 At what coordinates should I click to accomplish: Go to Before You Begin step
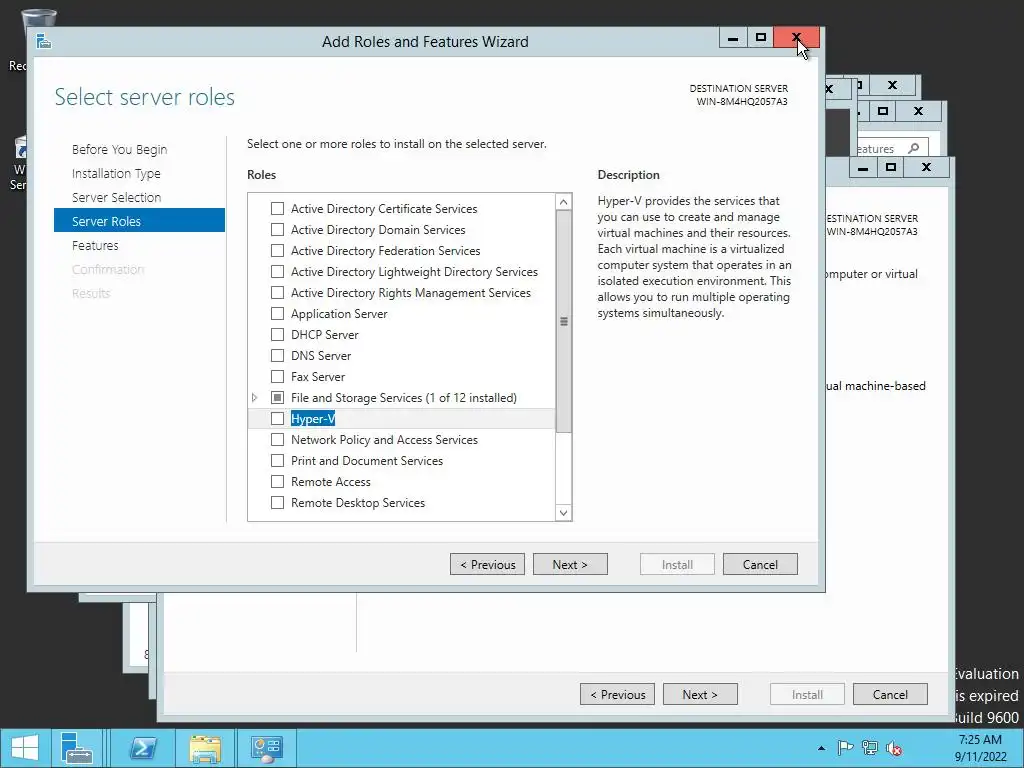click(120, 150)
